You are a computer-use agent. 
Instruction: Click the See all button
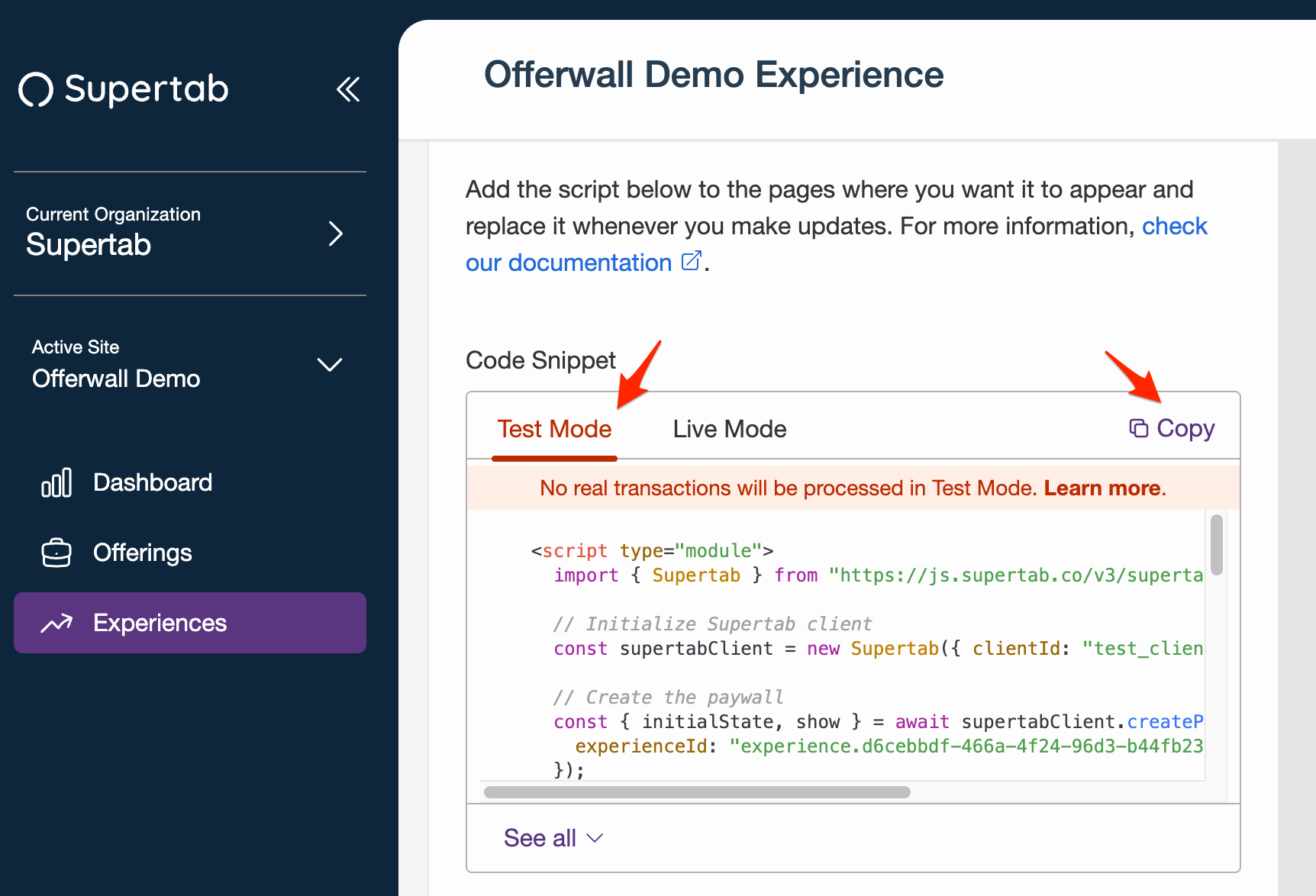[553, 838]
